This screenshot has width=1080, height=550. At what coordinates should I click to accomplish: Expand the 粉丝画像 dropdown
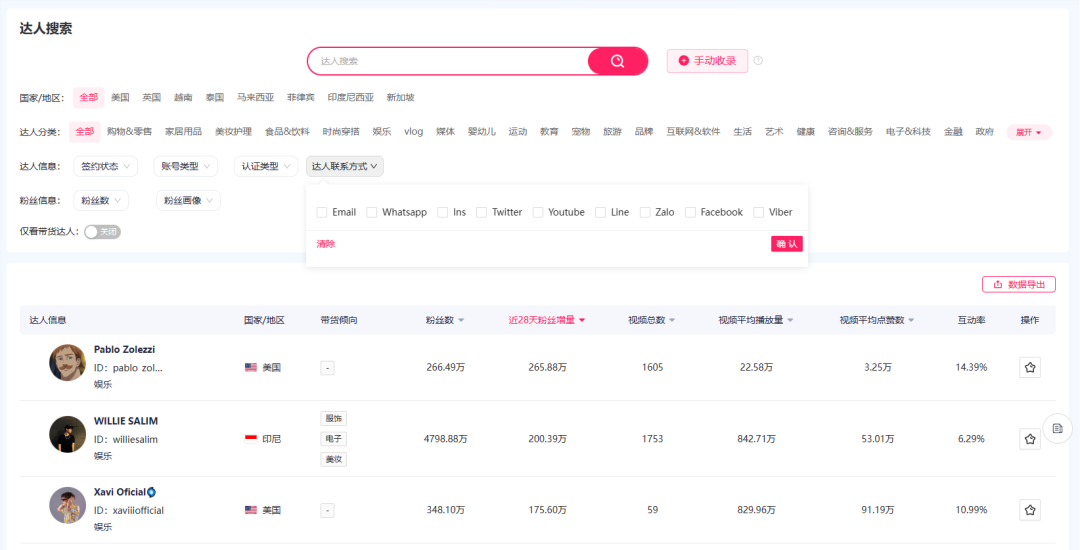point(188,201)
